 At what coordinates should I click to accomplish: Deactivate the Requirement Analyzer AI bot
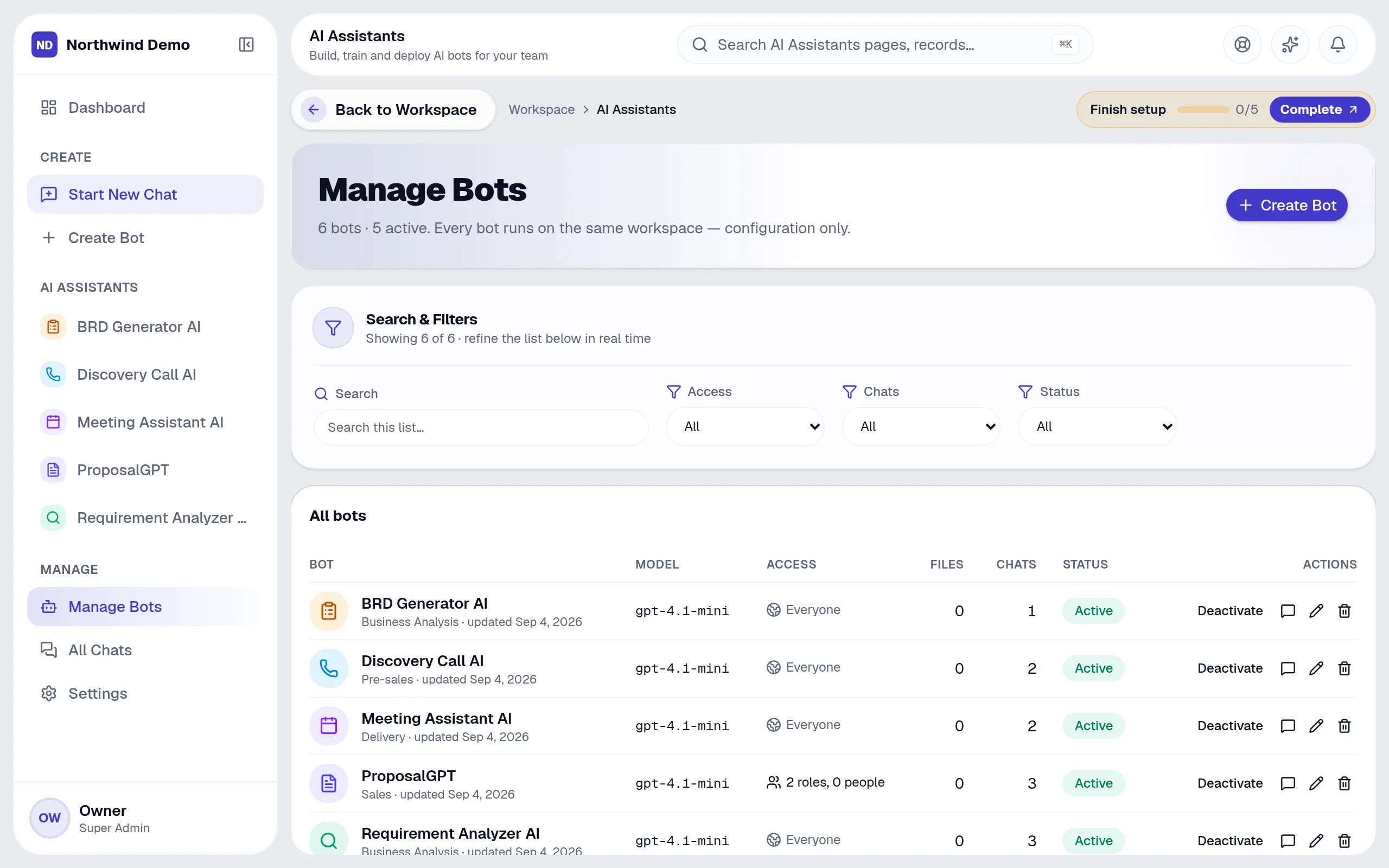click(x=1229, y=840)
